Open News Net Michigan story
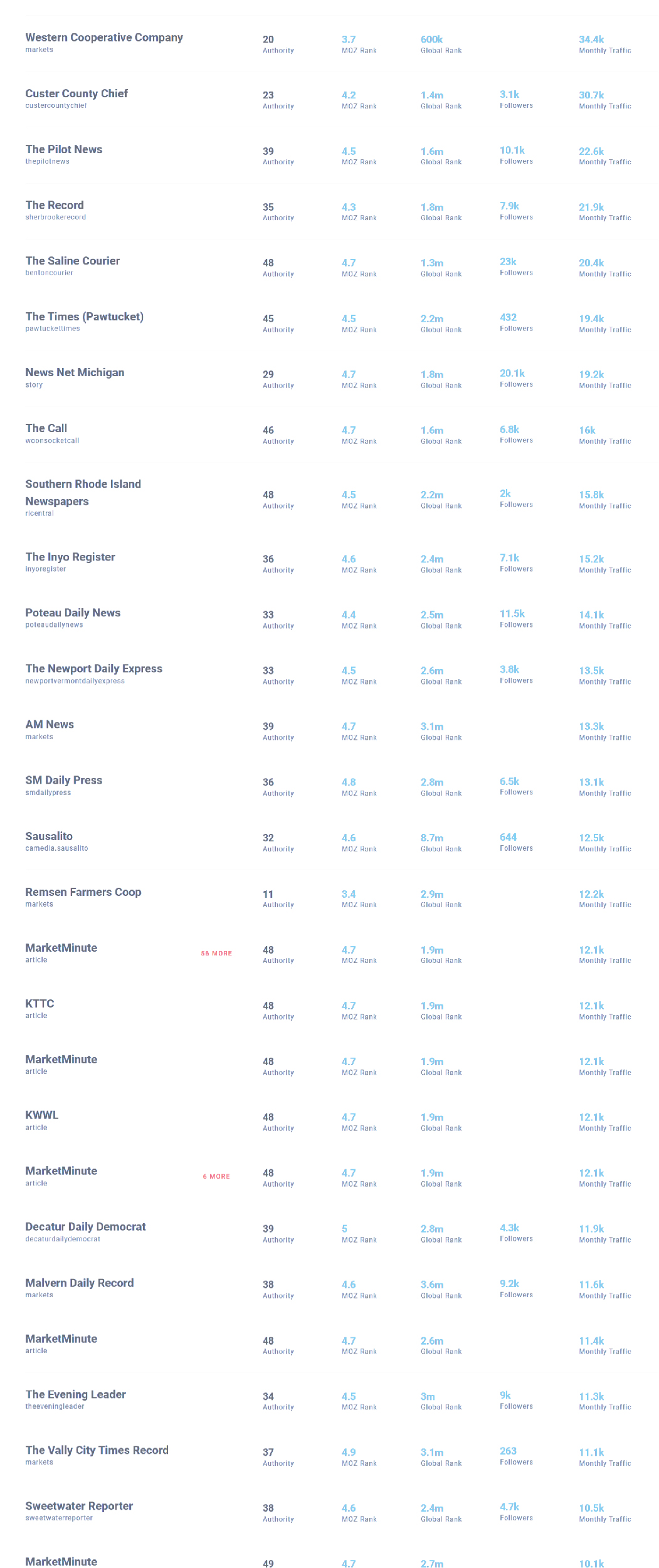The image size is (659, 1568). pyautogui.click(x=75, y=372)
